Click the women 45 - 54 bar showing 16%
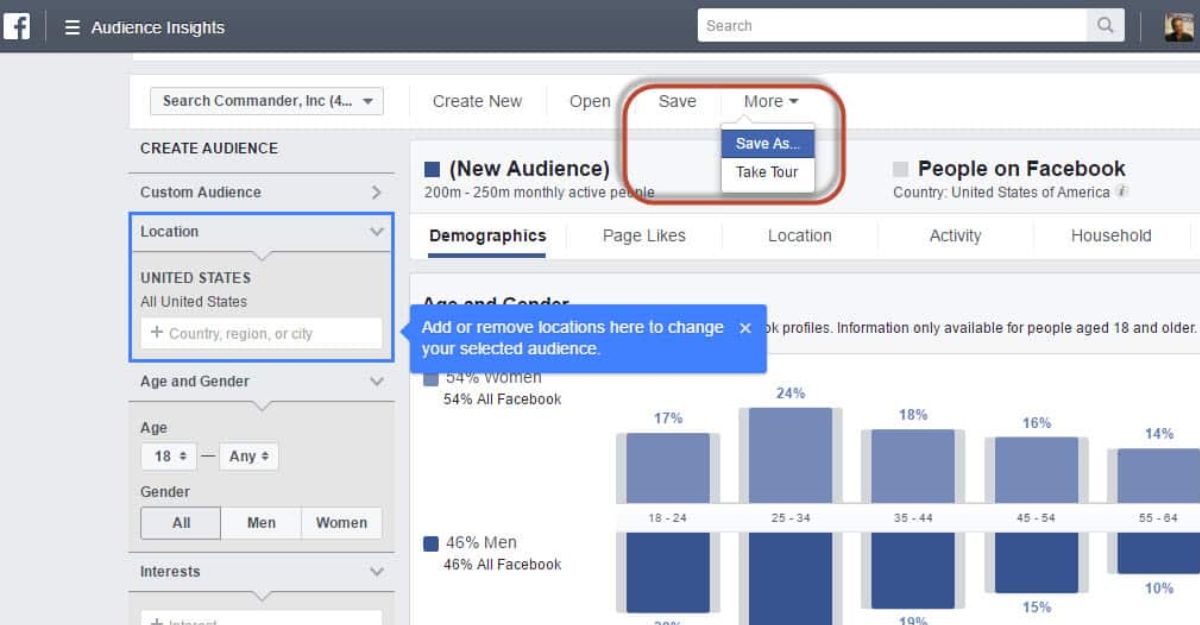This screenshot has width=1200, height=625. pyautogui.click(x=1036, y=470)
